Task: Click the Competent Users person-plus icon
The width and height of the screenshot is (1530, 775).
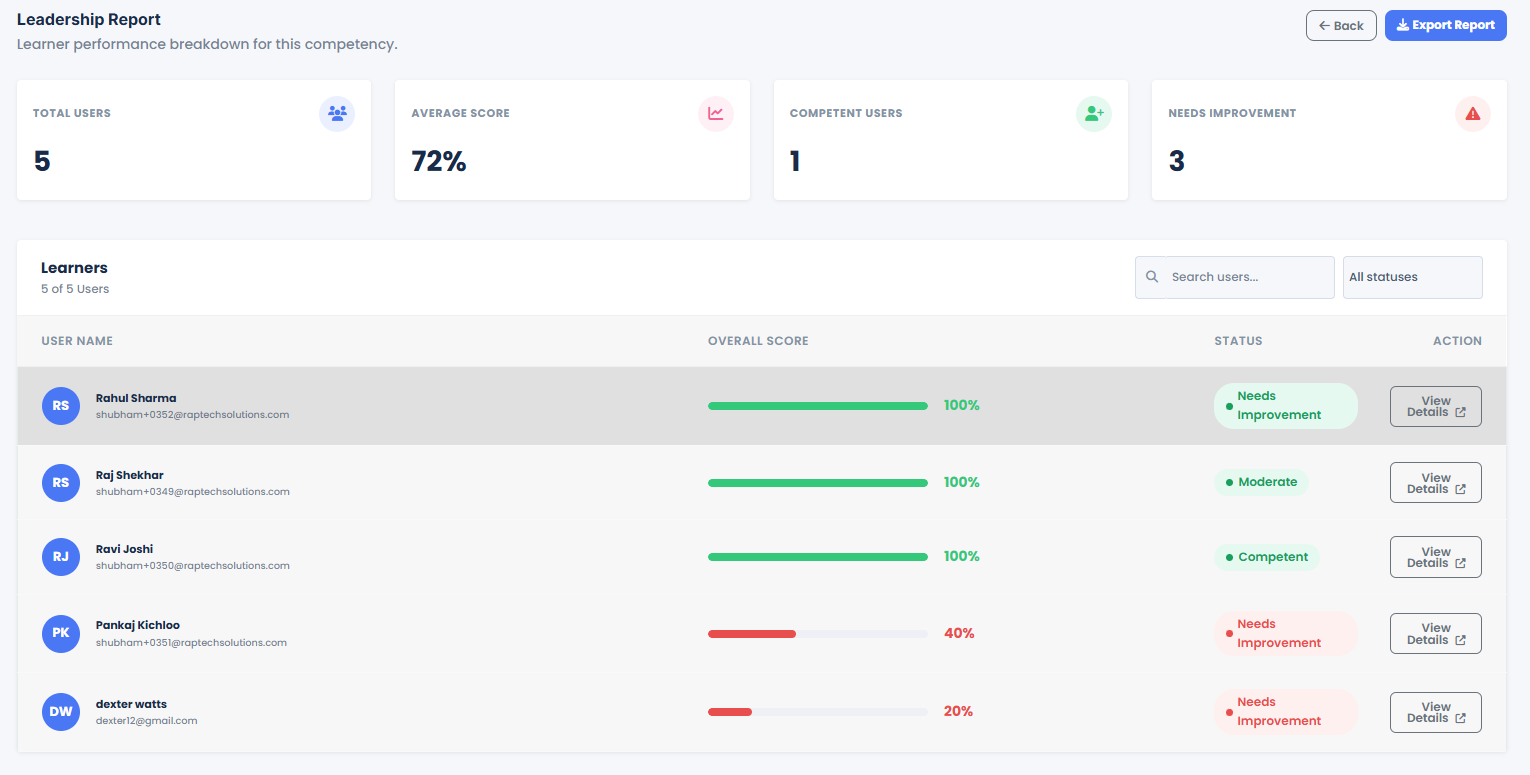Action: [1094, 113]
